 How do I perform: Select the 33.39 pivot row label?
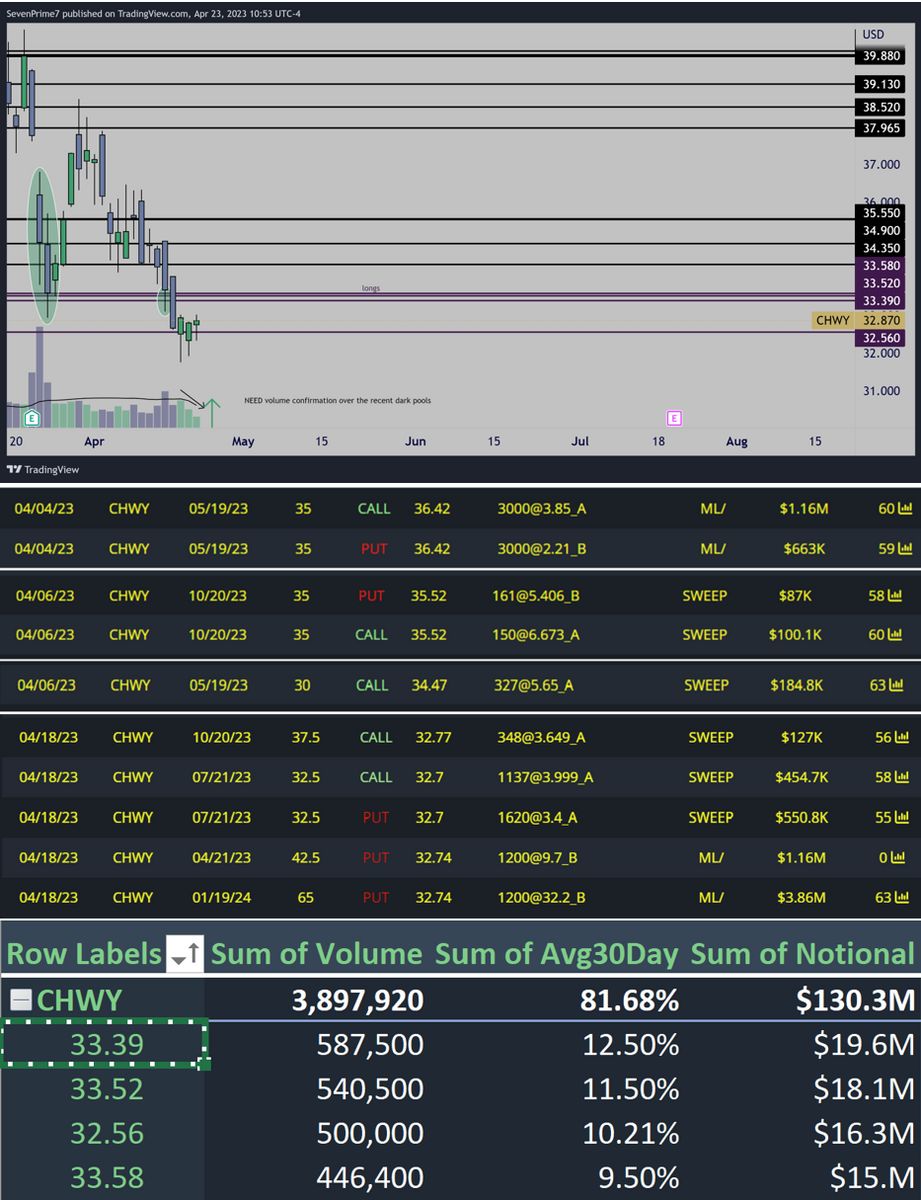coord(107,1045)
